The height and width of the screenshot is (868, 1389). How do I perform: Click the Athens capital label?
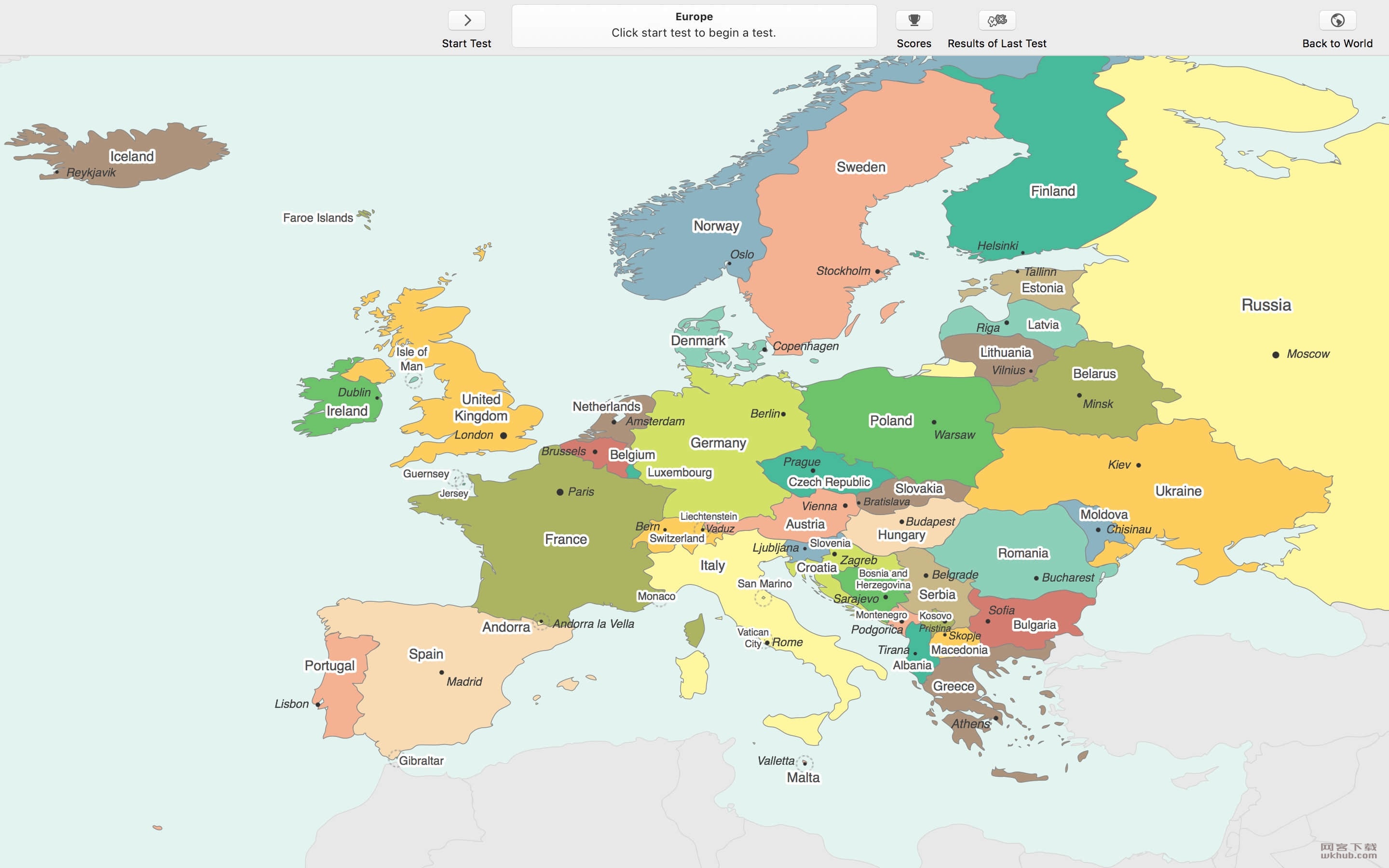970,724
